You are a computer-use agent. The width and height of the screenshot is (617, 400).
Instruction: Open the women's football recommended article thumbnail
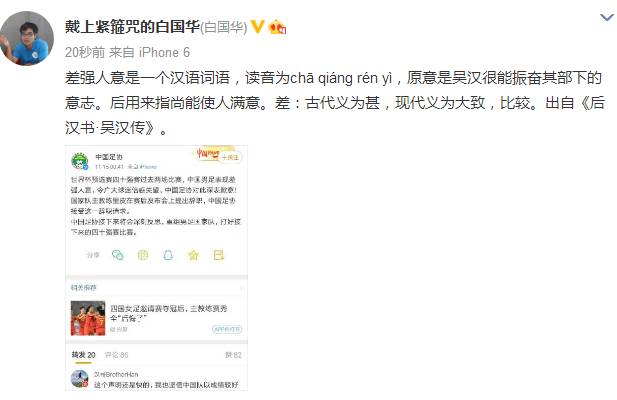88,318
